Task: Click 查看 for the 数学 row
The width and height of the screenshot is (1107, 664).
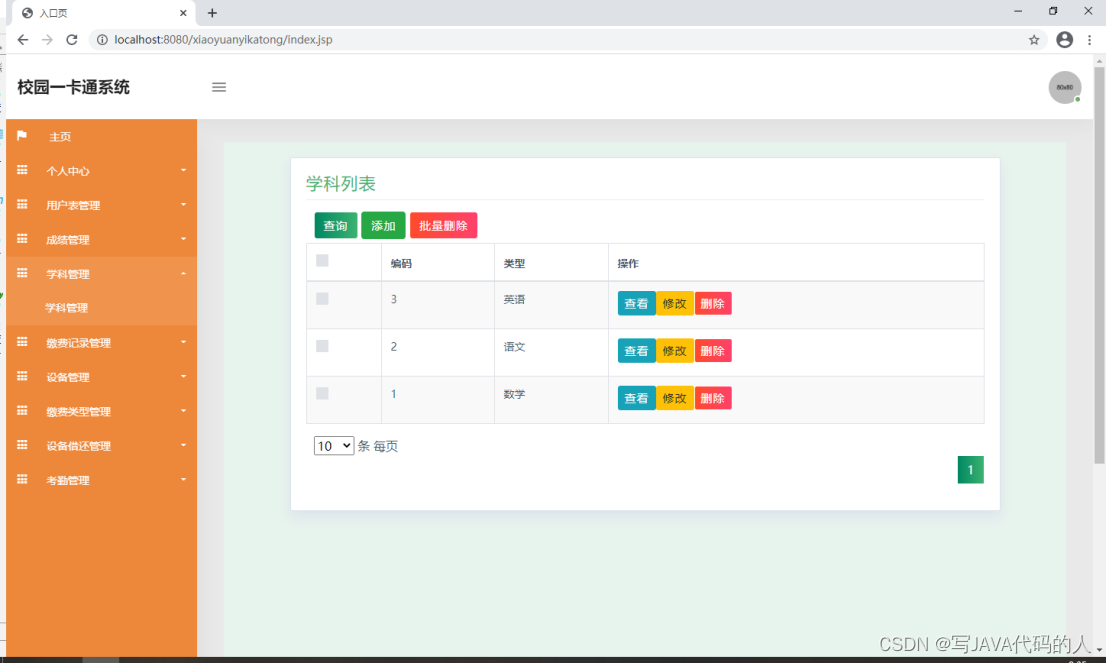Action: [636, 398]
